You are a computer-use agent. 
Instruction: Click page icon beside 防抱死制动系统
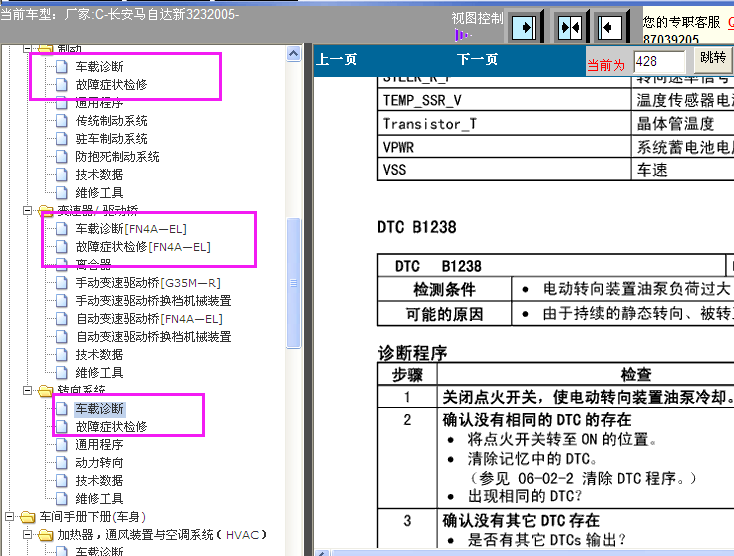point(62,157)
